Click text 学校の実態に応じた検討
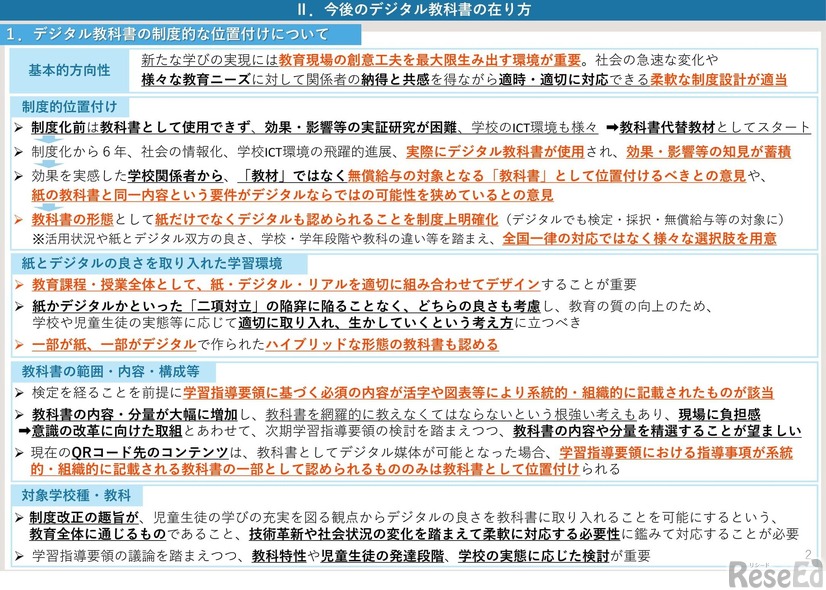Screen dimensions: 826x590 534,556
